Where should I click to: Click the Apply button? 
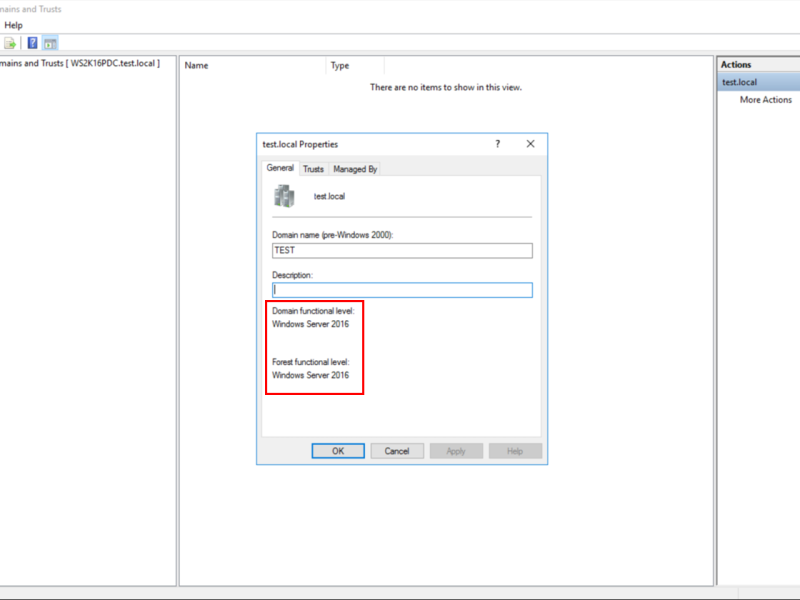[x=456, y=451]
